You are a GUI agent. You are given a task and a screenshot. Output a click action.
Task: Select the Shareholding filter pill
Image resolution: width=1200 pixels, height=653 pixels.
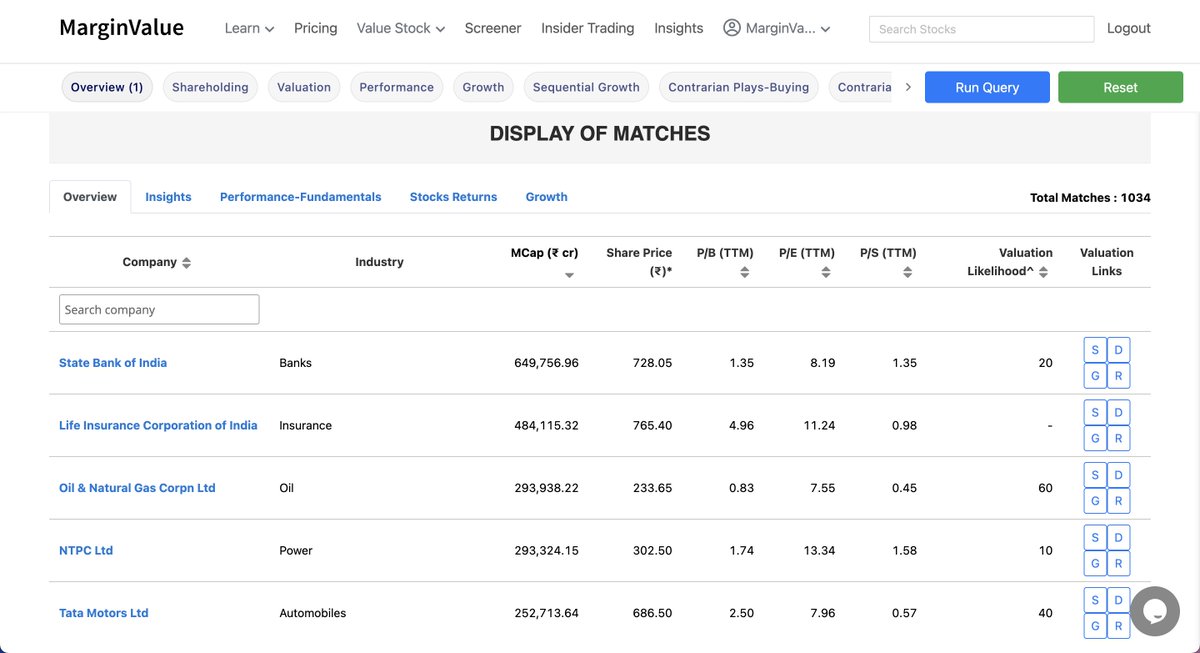(x=210, y=87)
